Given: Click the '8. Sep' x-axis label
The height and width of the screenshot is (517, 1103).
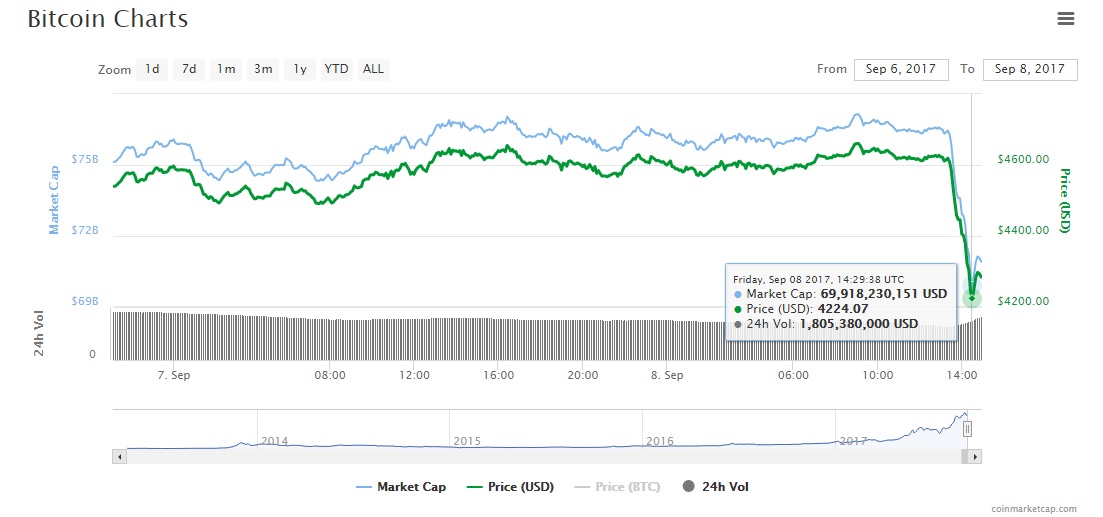Looking at the screenshot, I should 667,375.
